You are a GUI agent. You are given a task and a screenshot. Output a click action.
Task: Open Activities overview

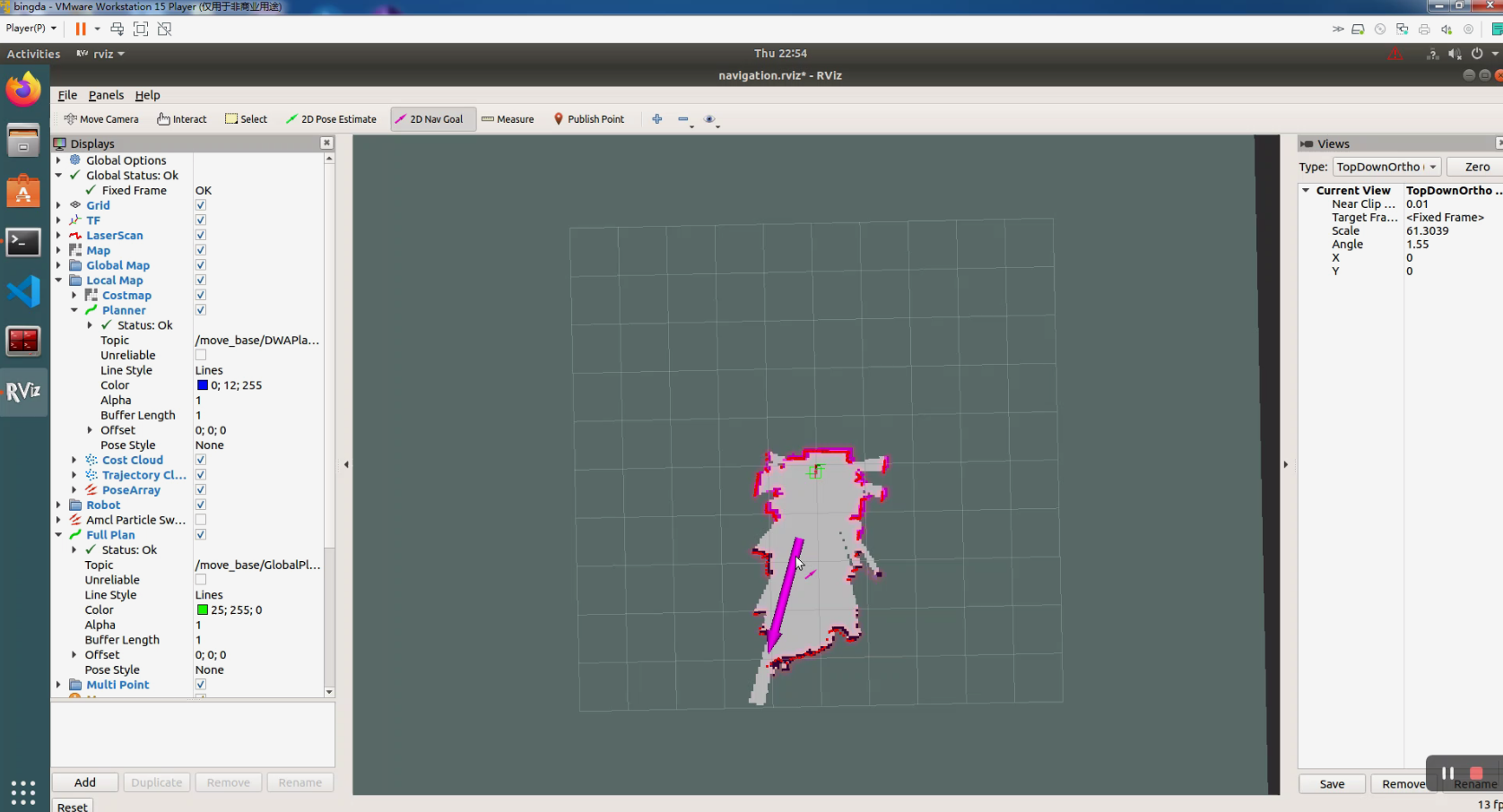pyautogui.click(x=33, y=54)
